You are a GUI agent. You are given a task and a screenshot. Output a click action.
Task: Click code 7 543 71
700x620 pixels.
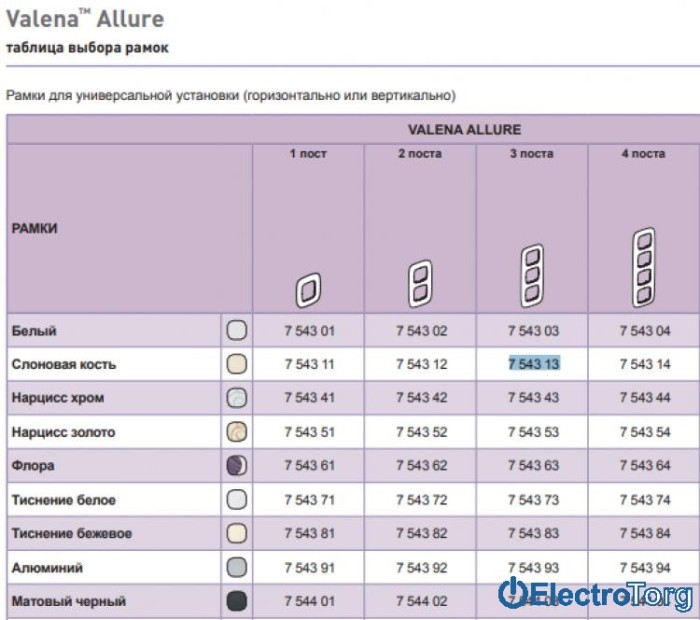pyautogui.click(x=309, y=499)
